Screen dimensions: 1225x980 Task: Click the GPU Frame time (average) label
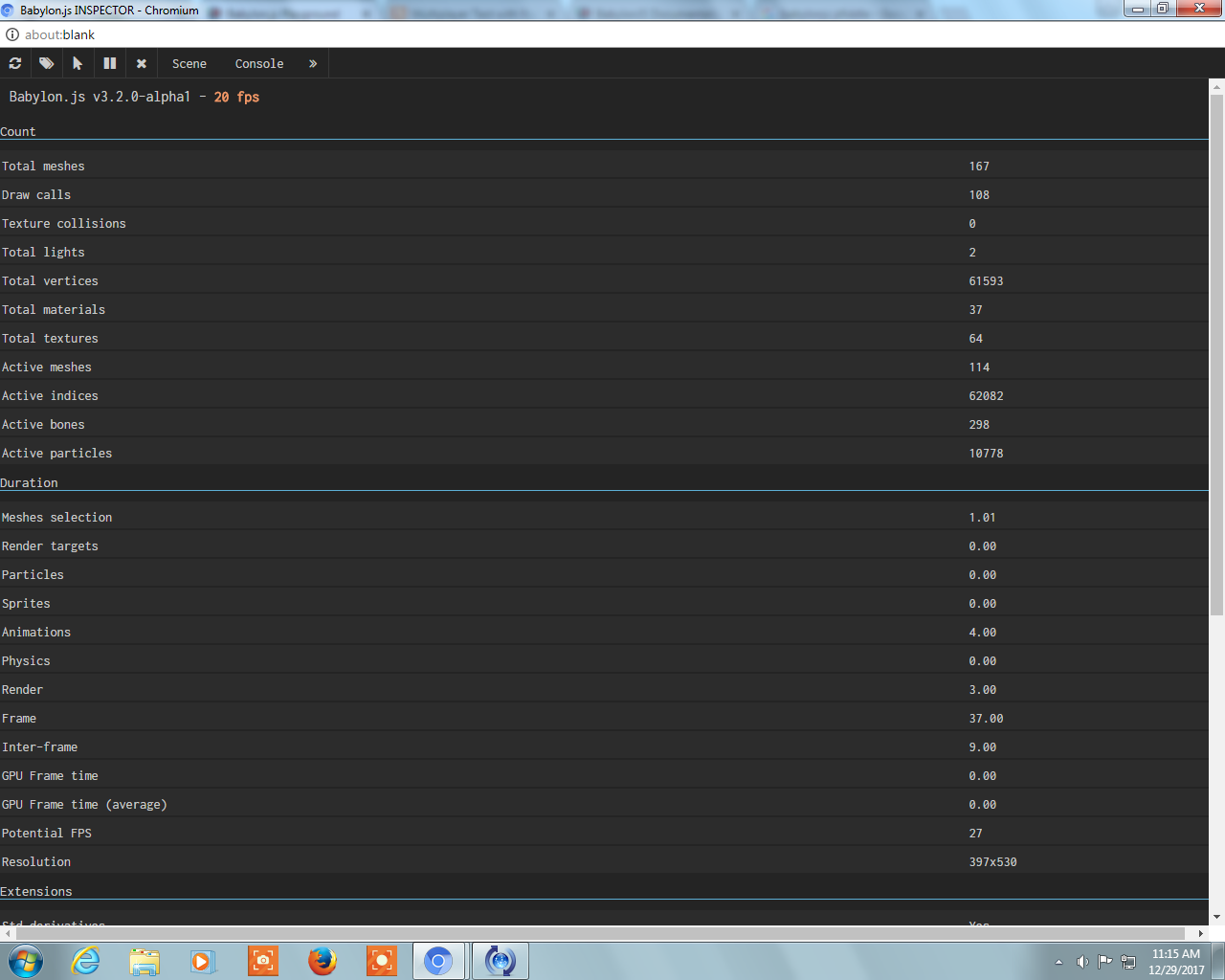point(84,805)
